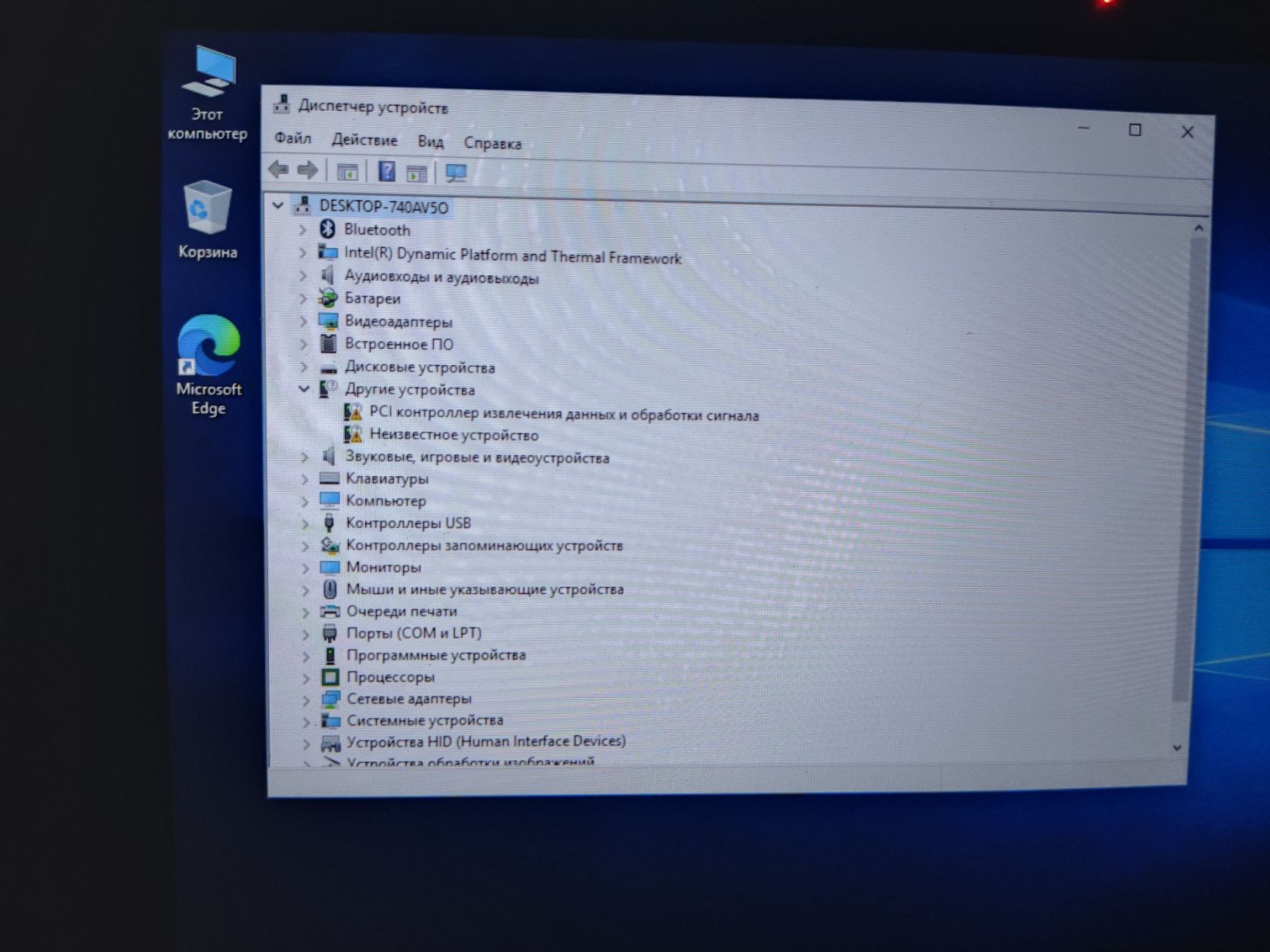Expand the Сетевые адаптеры category

click(305, 700)
